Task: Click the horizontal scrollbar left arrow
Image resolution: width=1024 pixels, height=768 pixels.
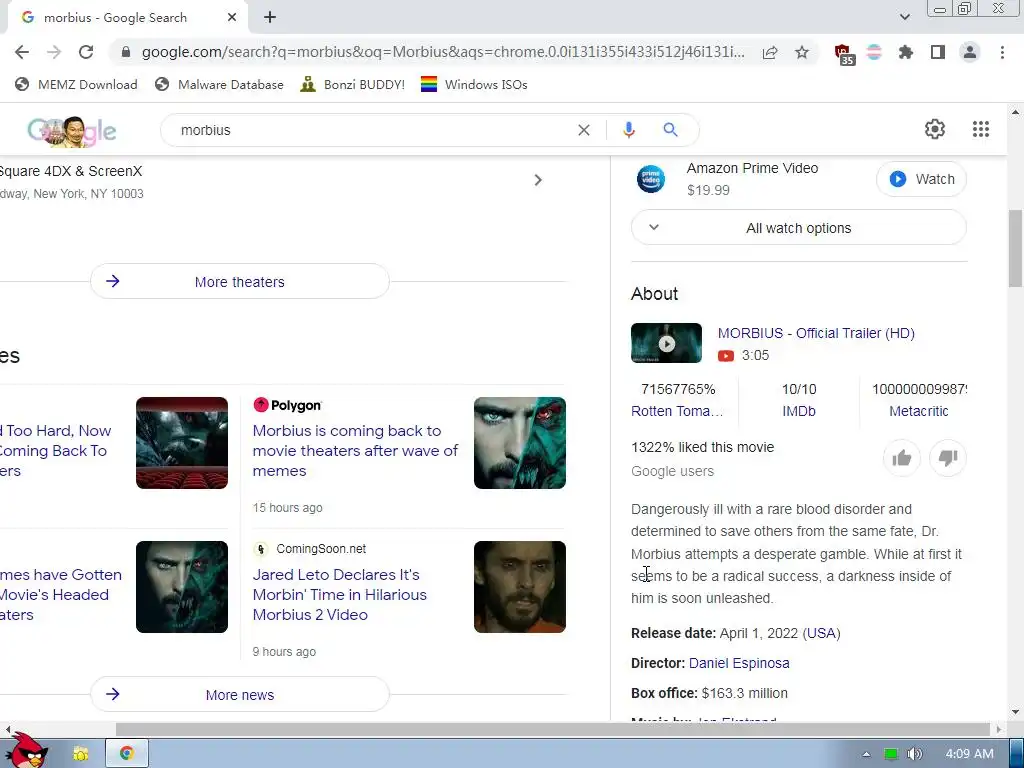Action: coord(7,729)
